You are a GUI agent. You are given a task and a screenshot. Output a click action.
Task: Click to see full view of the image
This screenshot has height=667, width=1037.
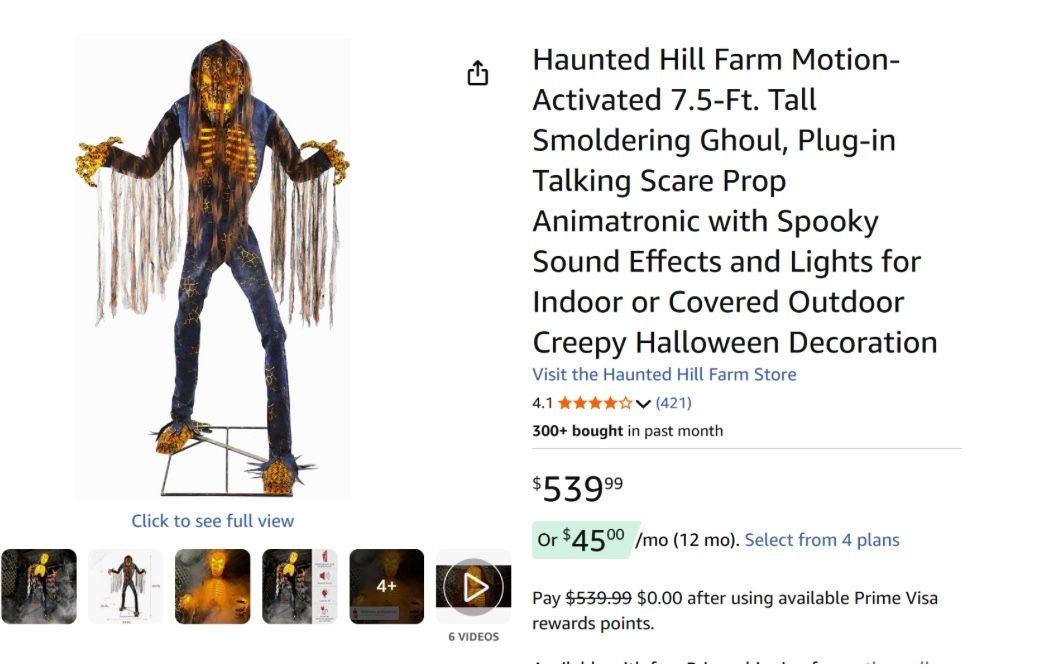[x=211, y=520]
